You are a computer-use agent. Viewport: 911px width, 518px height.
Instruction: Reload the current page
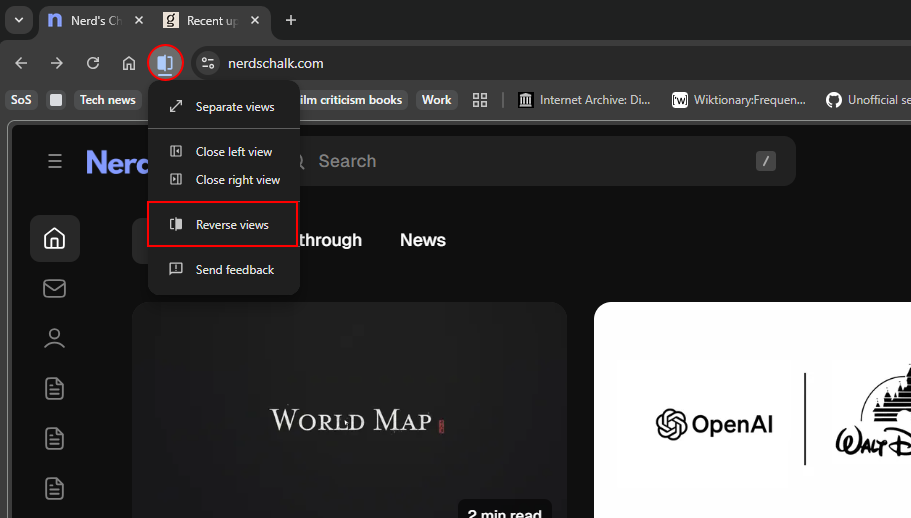pyautogui.click(x=93, y=63)
